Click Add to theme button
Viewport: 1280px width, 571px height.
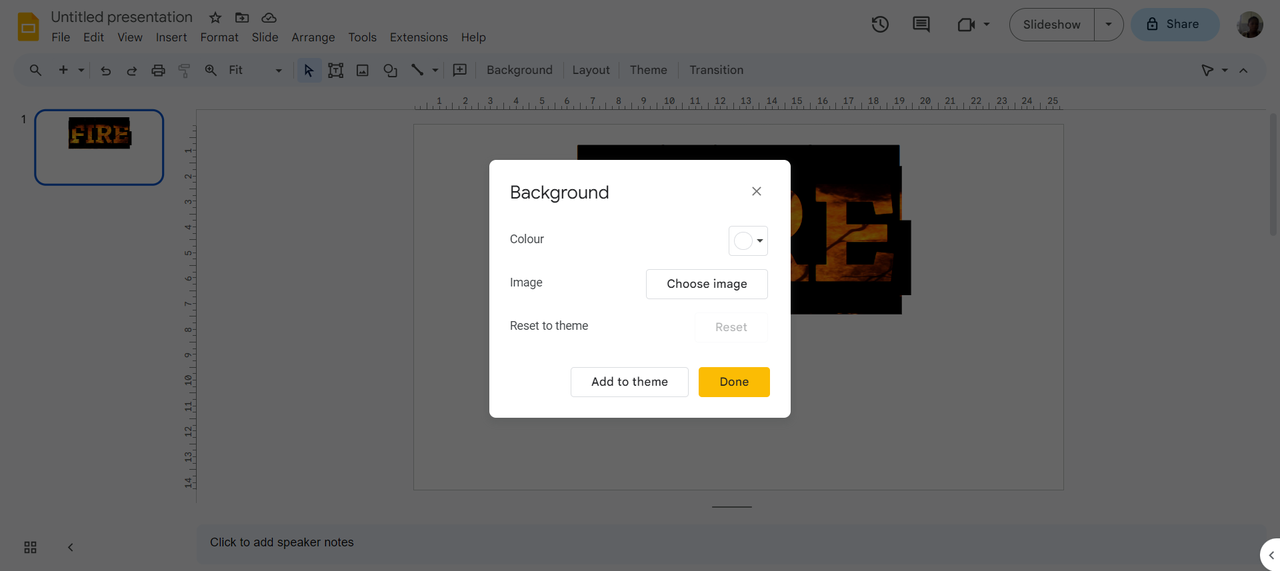click(629, 382)
